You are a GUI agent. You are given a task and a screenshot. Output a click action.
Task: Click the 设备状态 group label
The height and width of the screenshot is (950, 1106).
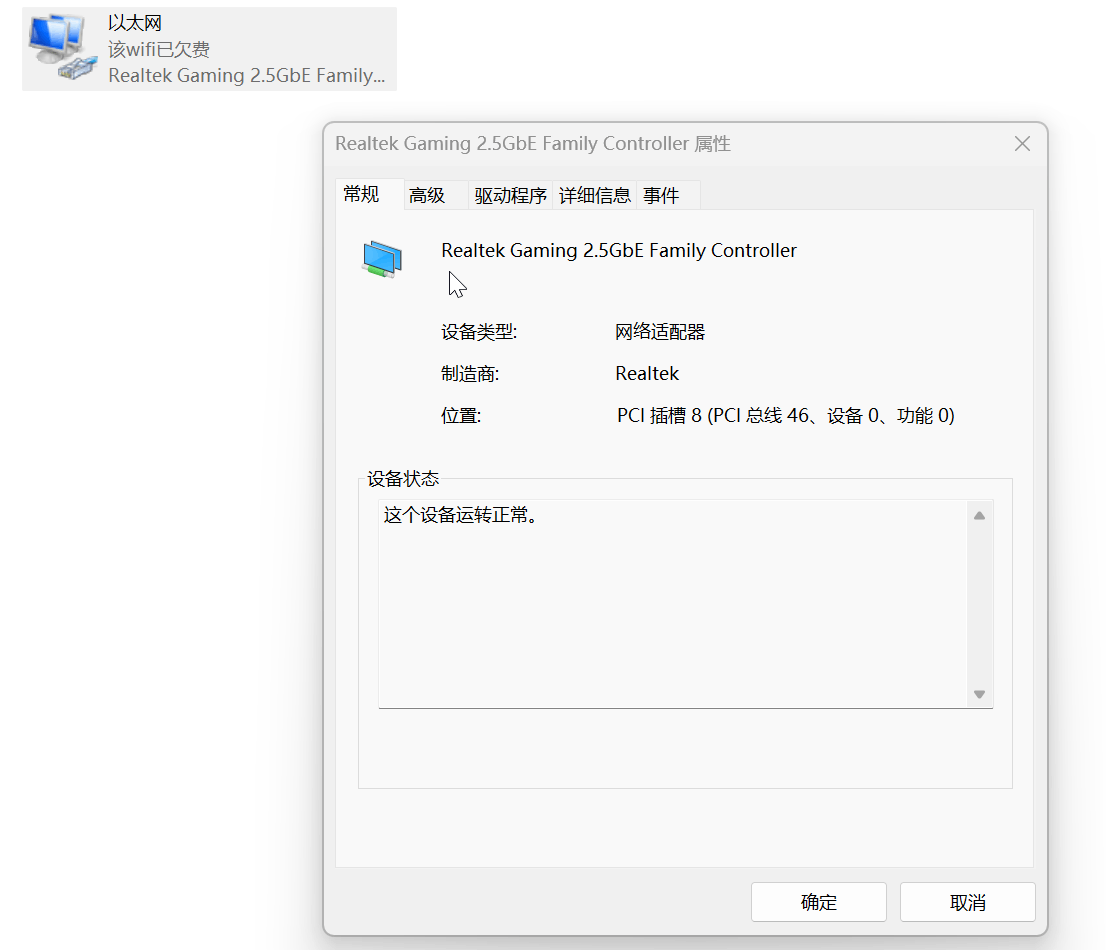pos(403,479)
